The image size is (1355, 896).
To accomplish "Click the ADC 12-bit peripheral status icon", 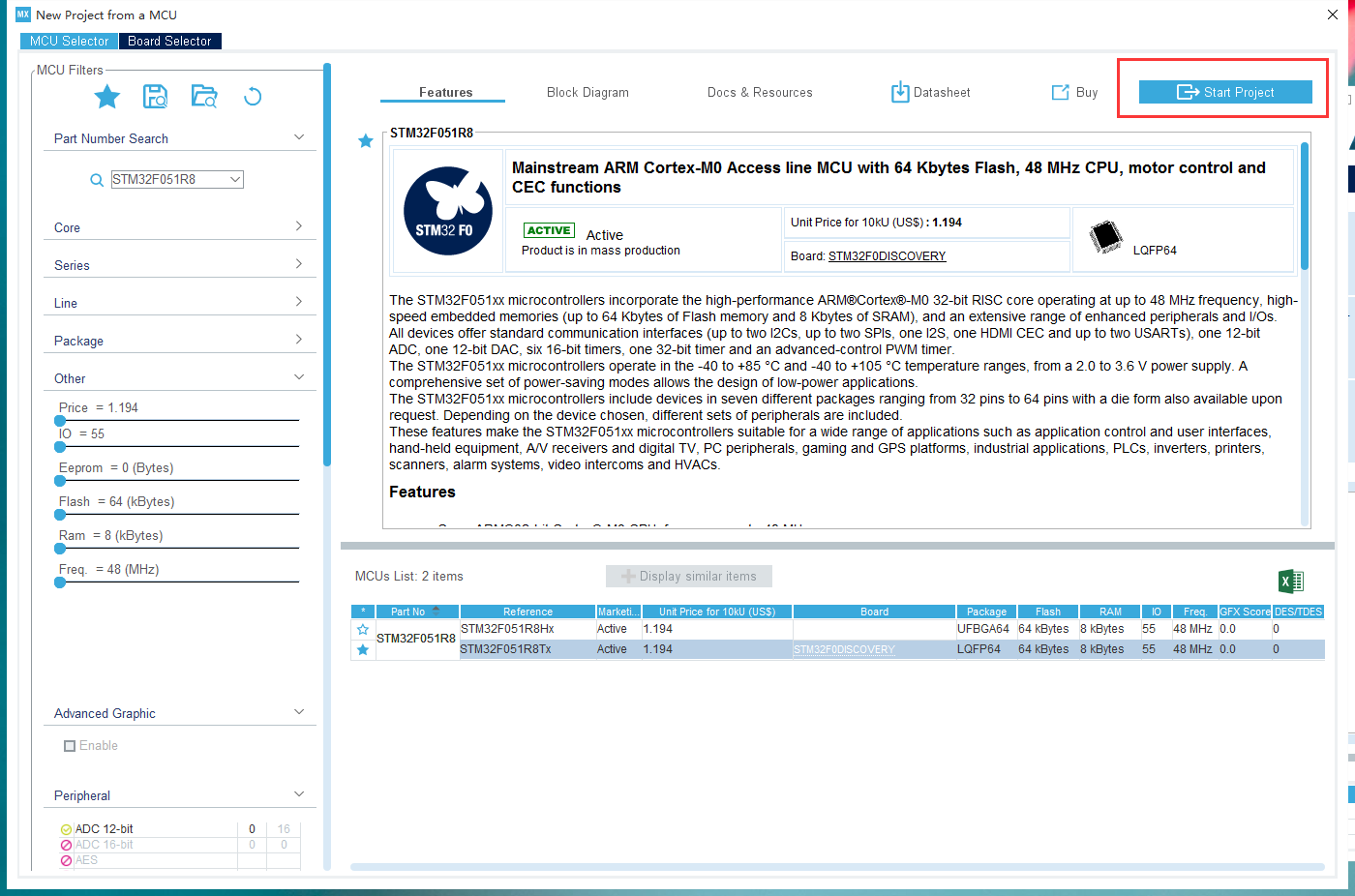I will coord(66,829).
